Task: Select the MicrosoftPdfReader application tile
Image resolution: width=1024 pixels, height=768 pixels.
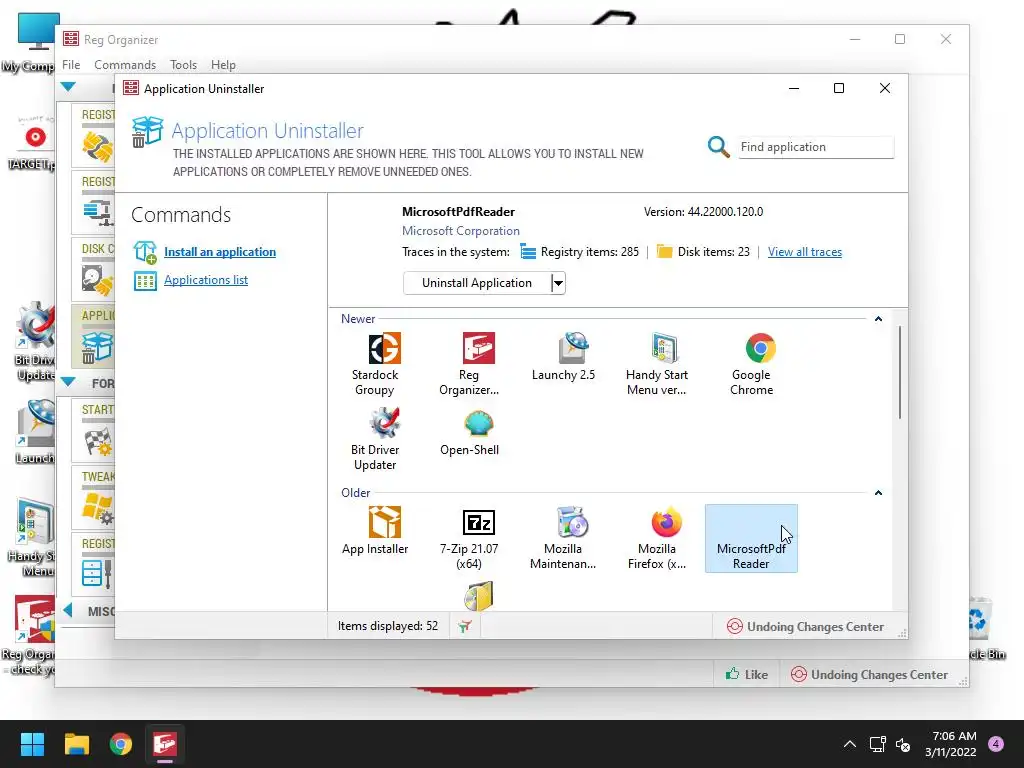Action: pos(751,539)
